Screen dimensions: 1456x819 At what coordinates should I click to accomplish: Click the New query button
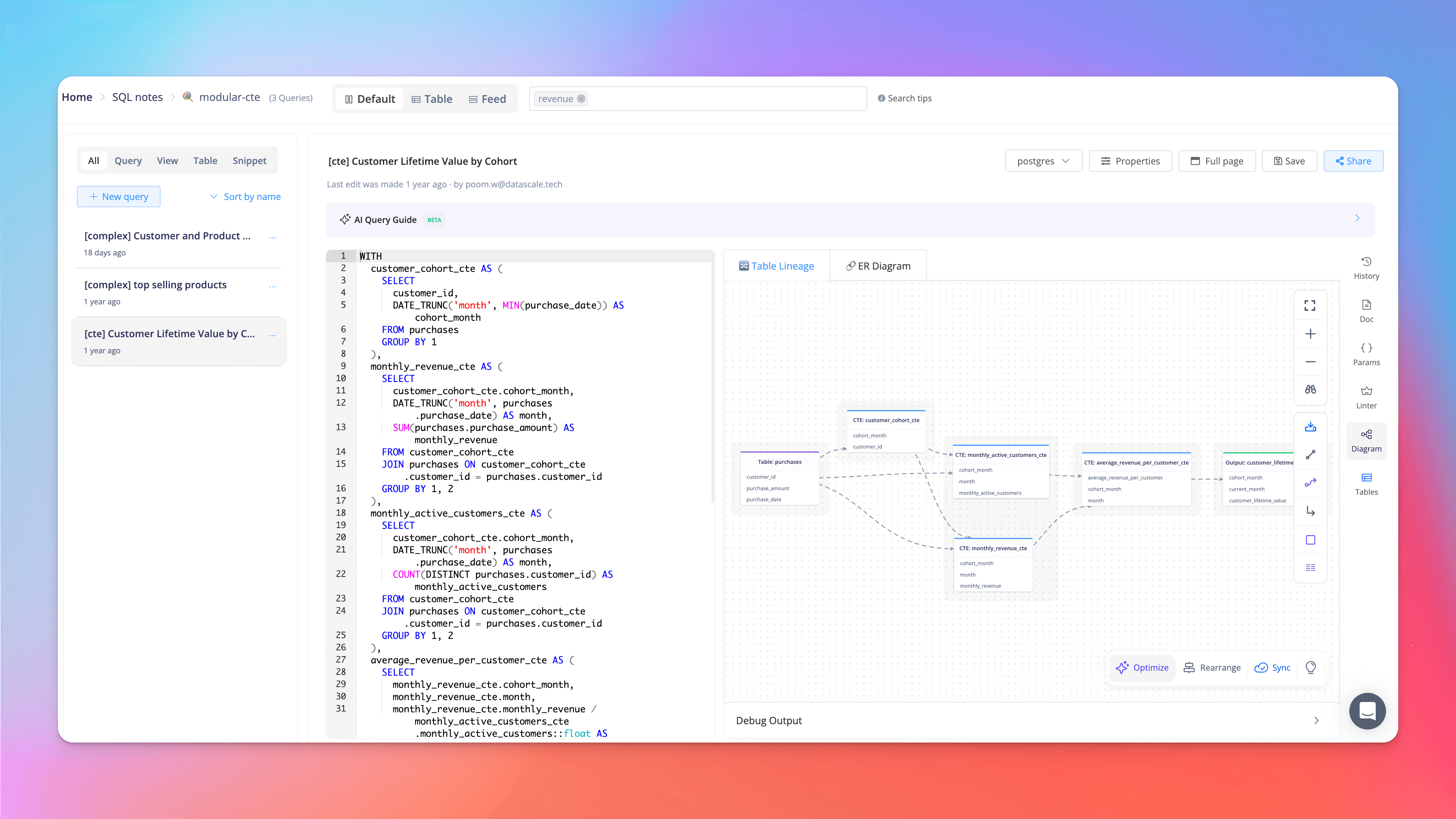click(x=119, y=197)
